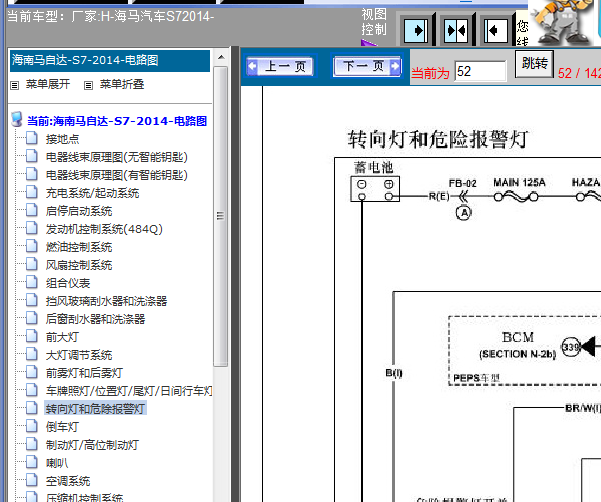Screen dimensions: 601x502
Task: Open 倒车灯 entry
Action: click(x=62, y=427)
